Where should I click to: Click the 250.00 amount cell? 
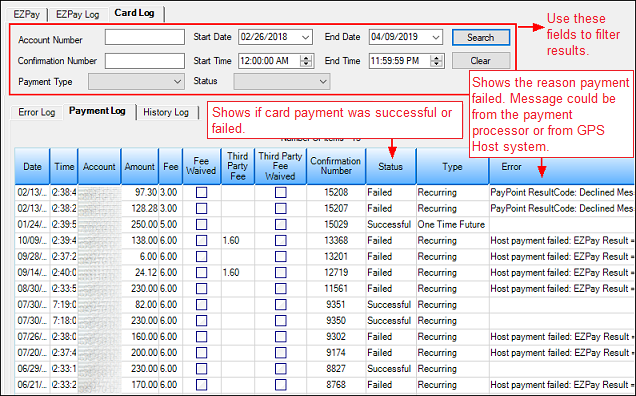coord(140,224)
